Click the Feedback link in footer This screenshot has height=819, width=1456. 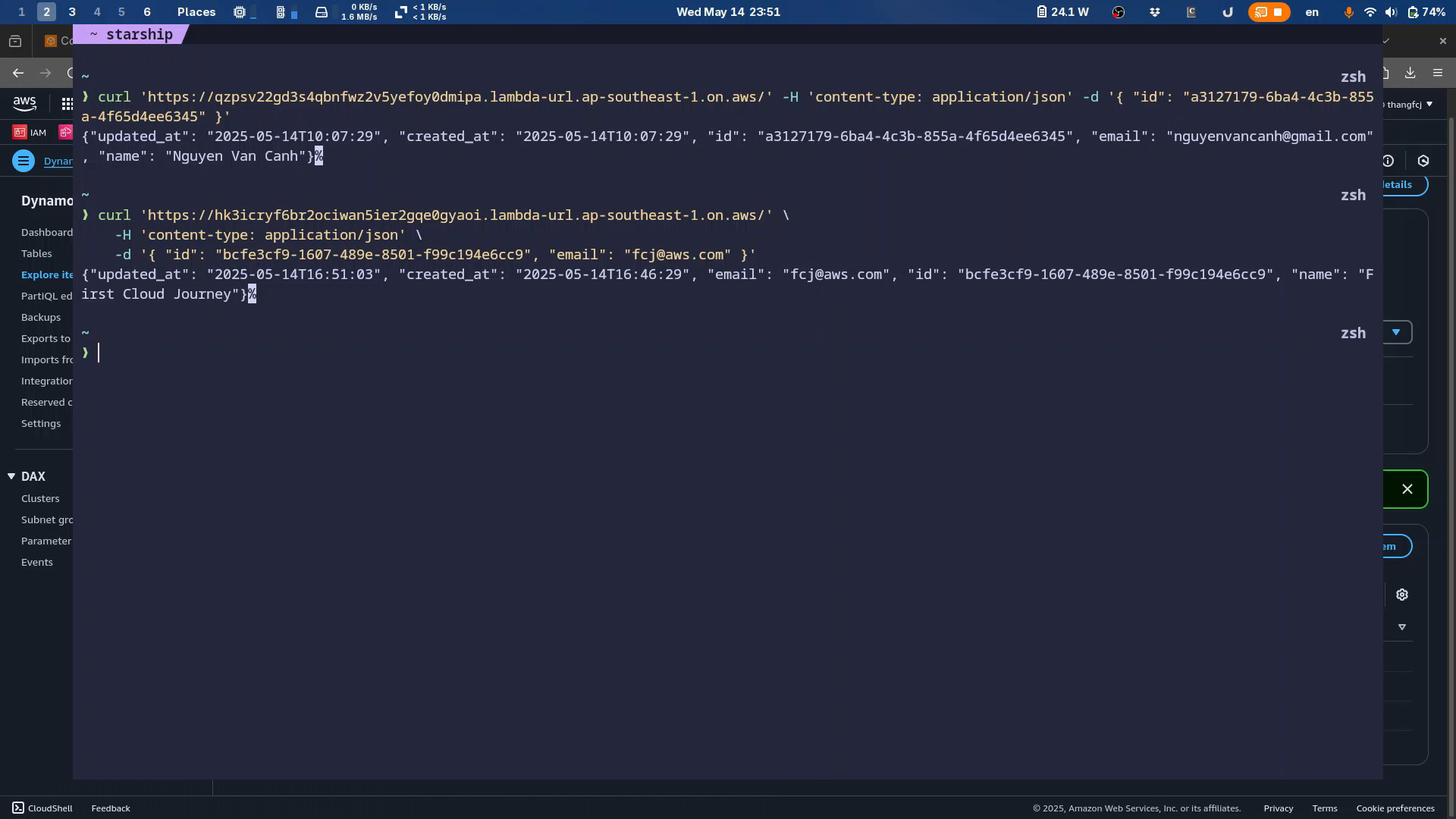click(111, 808)
